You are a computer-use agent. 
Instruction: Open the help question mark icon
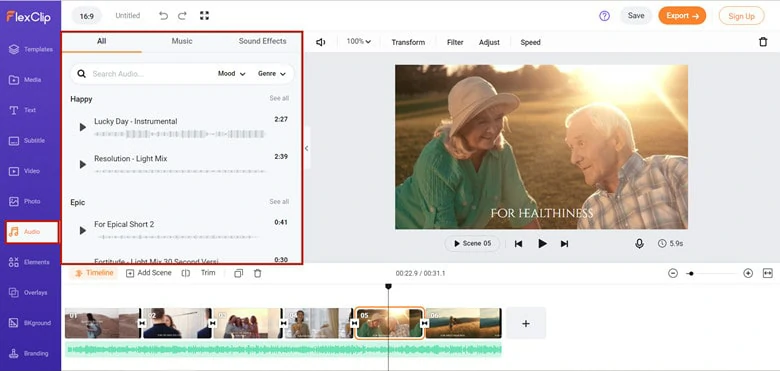pyautogui.click(x=604, y=16)
